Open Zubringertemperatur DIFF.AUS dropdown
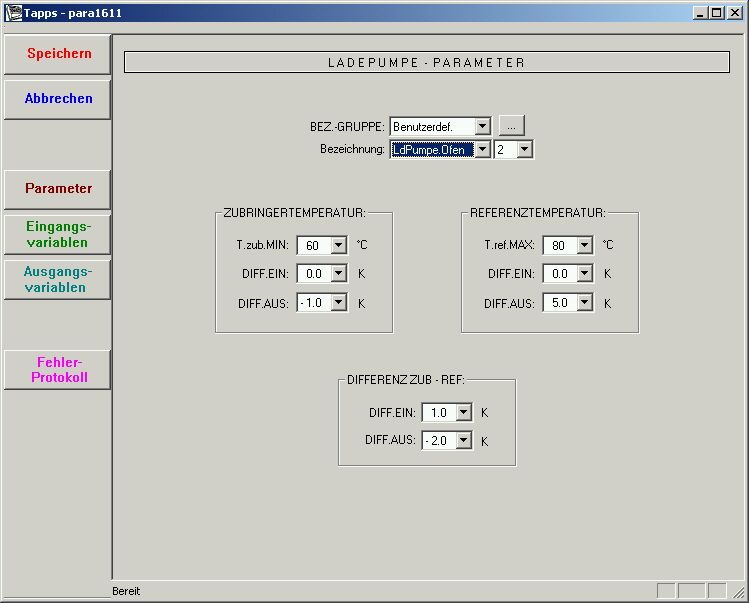Screen dimensions: 749x603 (x=338, y=302)
